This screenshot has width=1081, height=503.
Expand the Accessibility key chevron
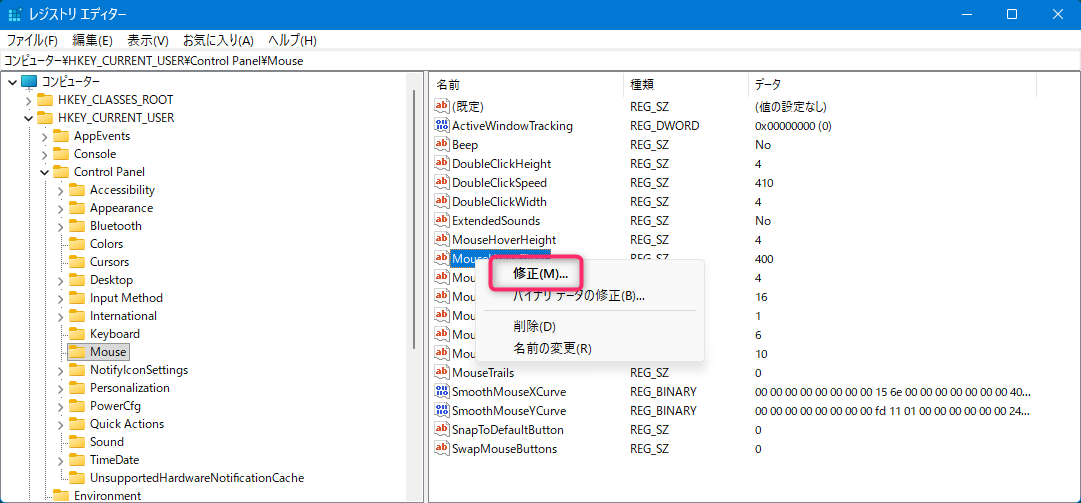(60, 190)
